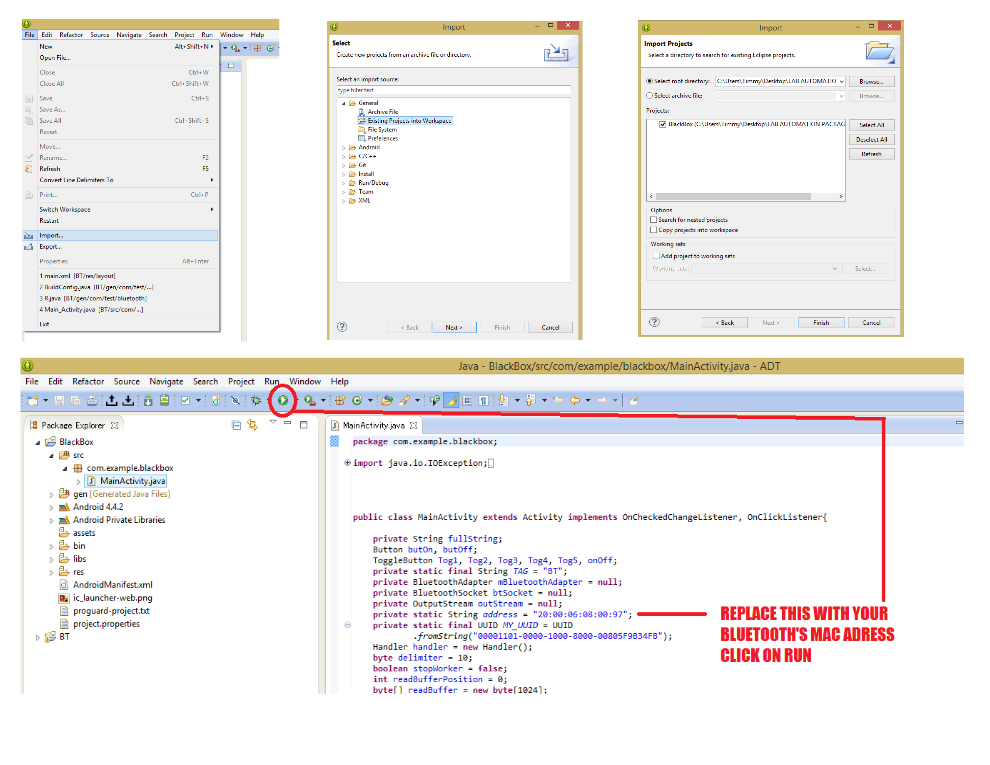Screen dimensions: 990x765
Task: Maximize the Package Explorer panel
Action: [304, 425]
